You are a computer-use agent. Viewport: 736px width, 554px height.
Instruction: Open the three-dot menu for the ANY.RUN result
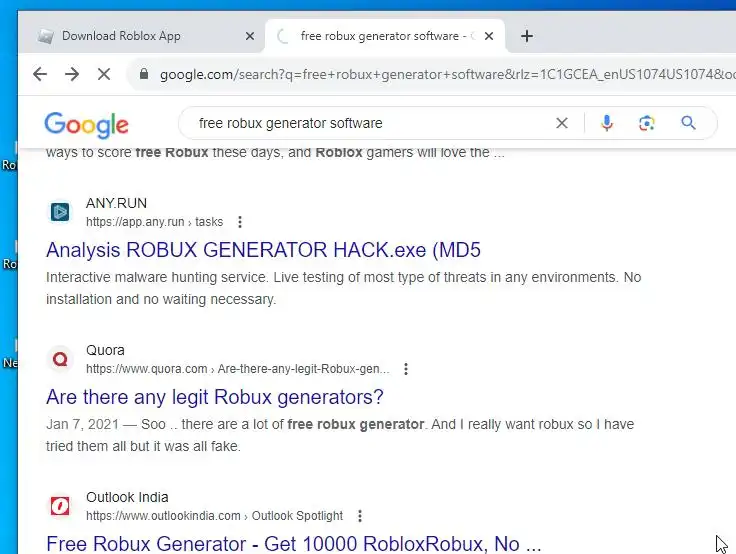tap(240, 222)
